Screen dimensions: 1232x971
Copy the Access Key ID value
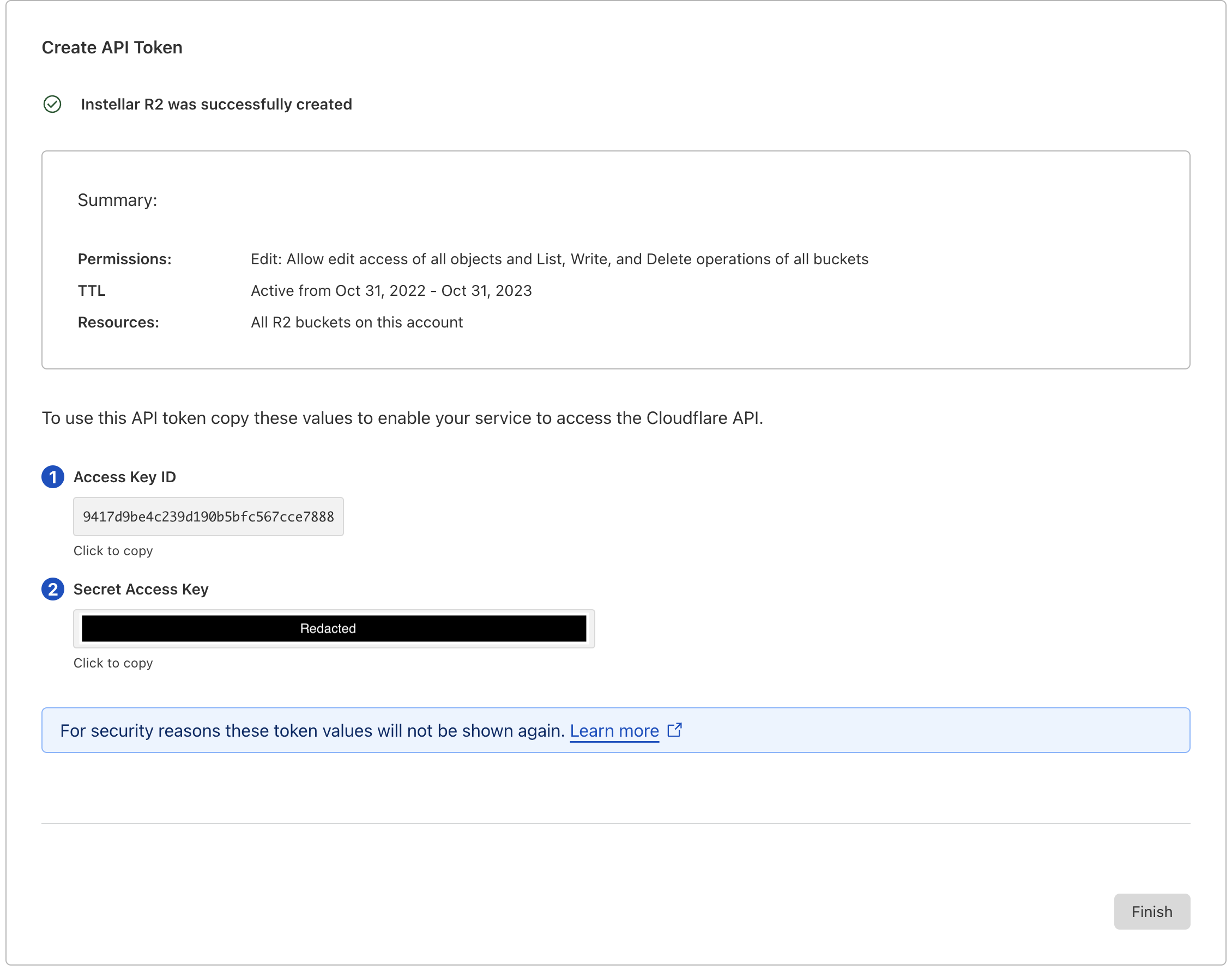pyautogui.click(x=208, y=517)
